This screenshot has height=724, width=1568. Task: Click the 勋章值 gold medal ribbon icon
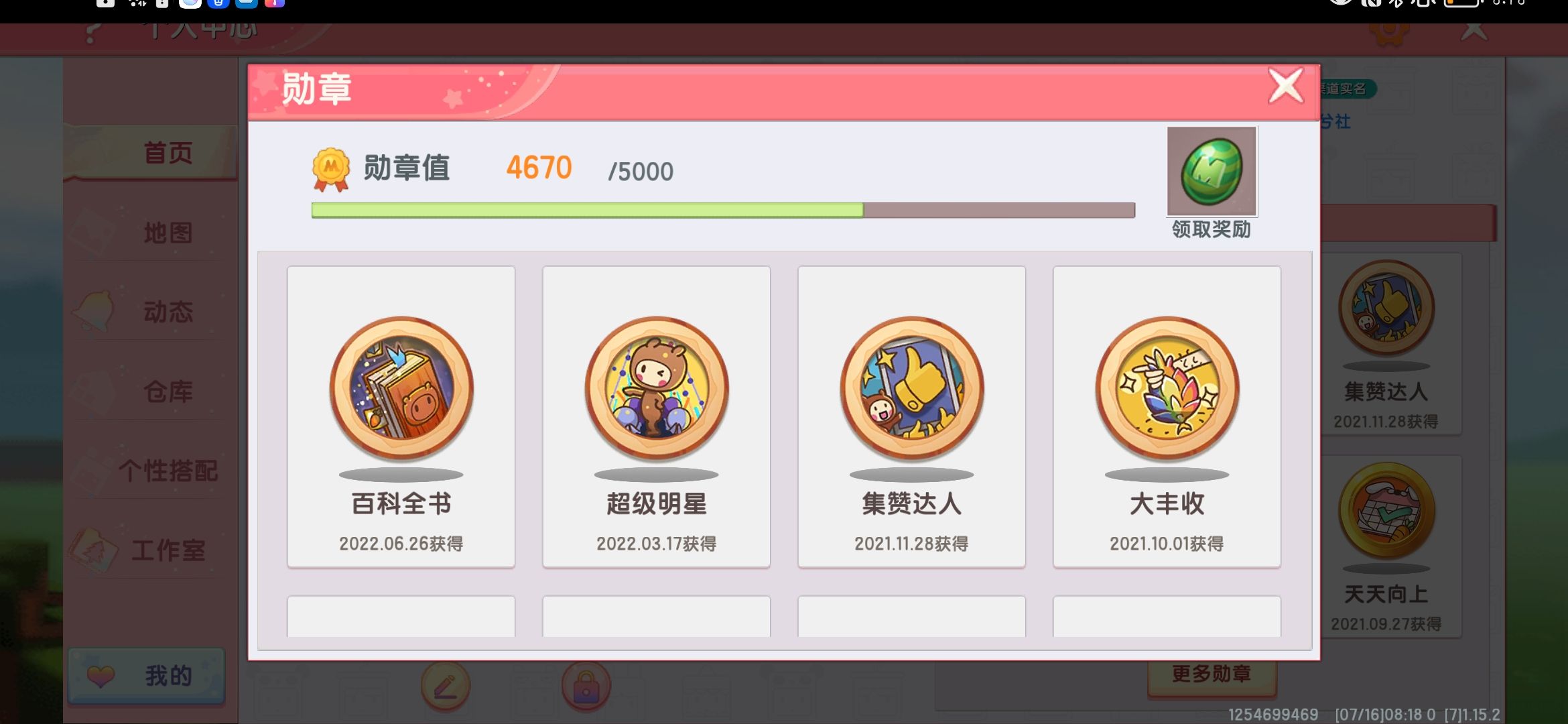[331, 170]
